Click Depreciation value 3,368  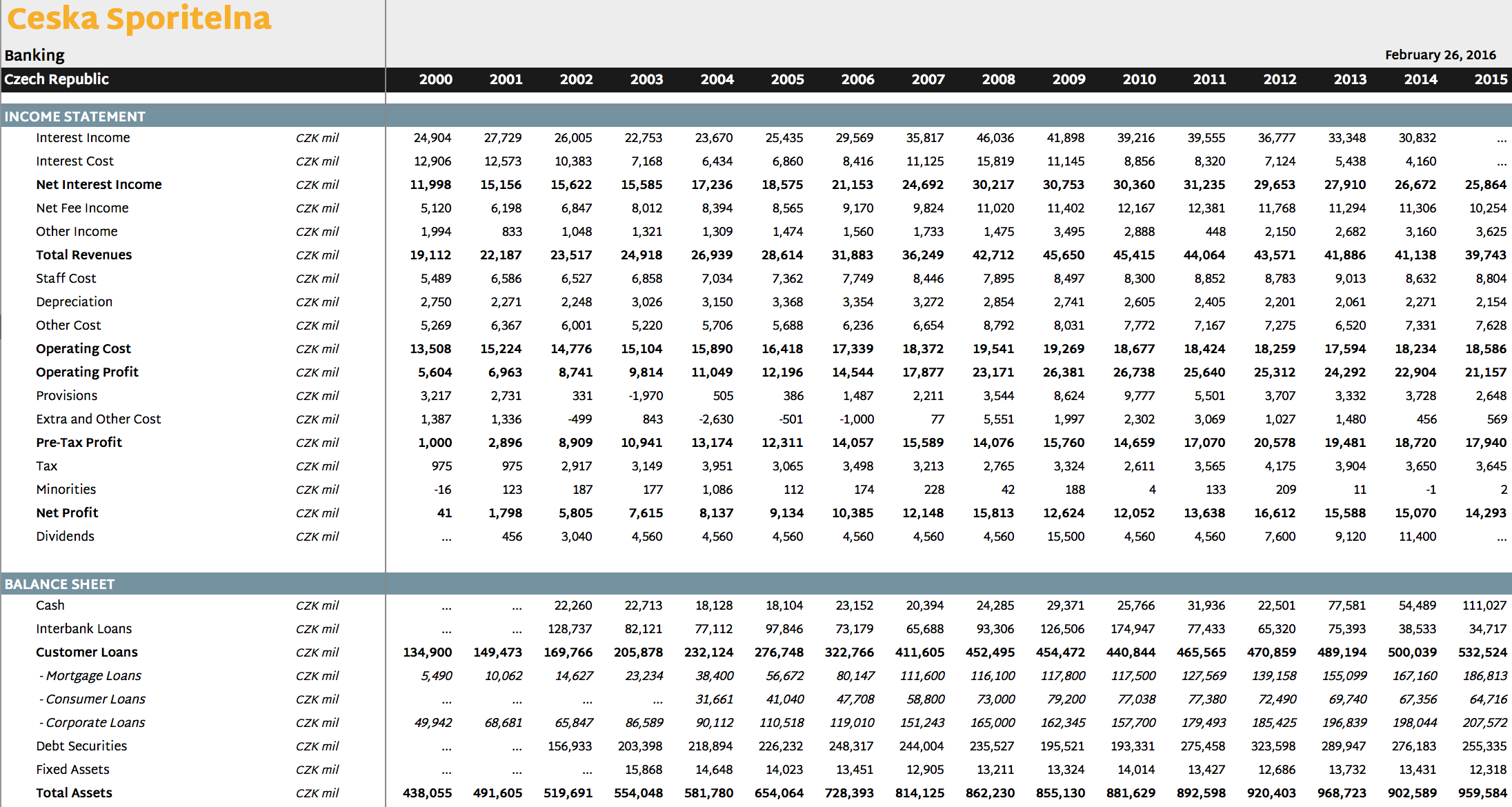point(788,302)
